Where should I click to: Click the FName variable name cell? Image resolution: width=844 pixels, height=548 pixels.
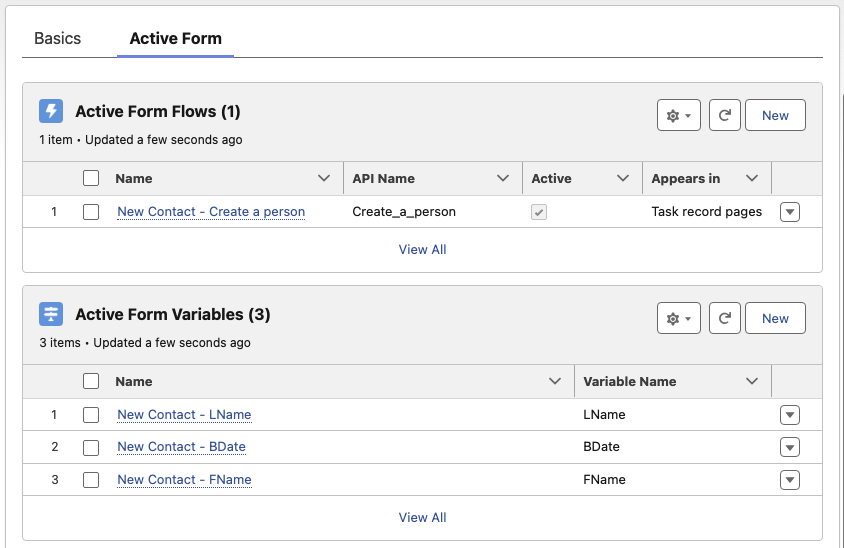604,480
